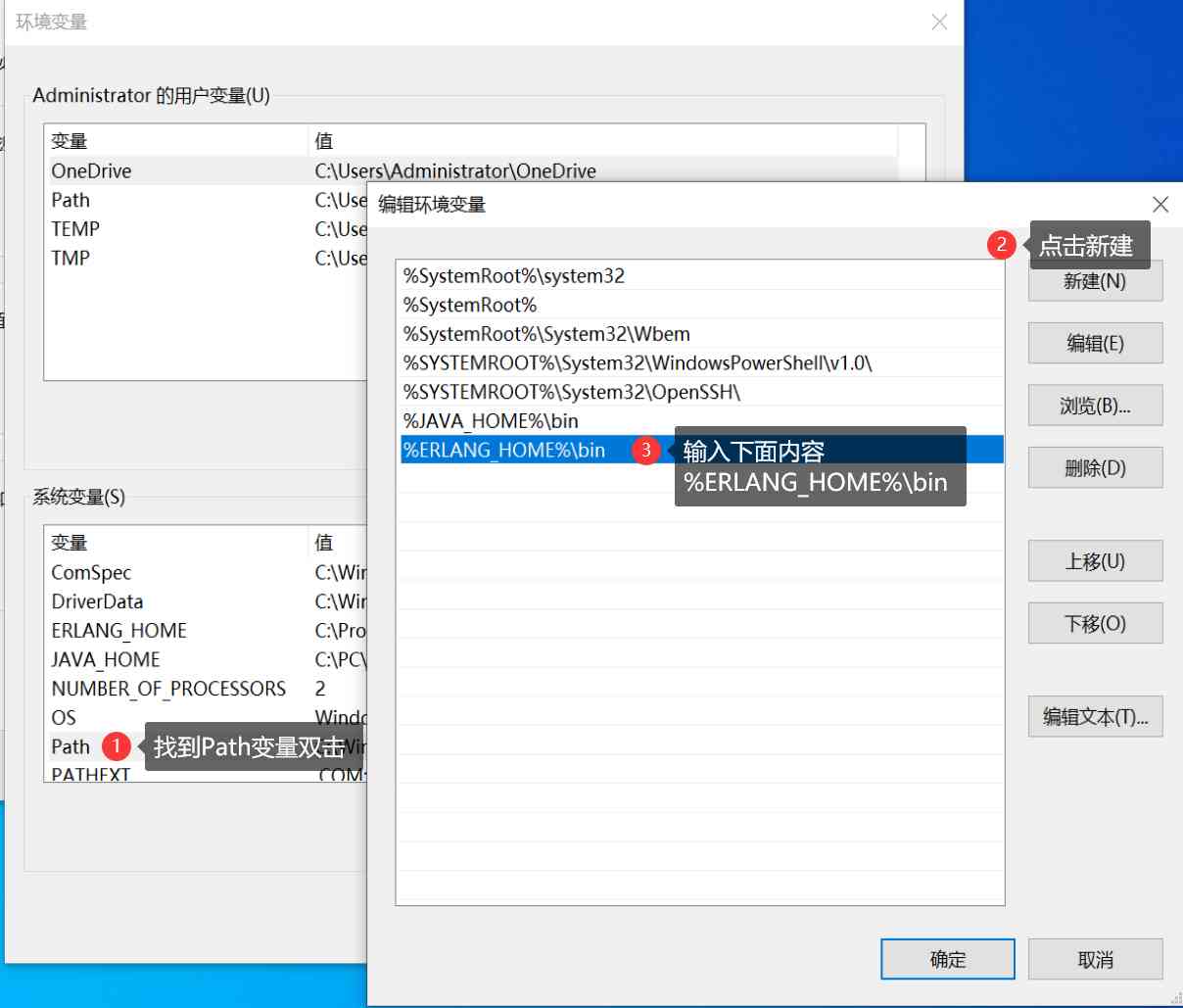This screenshot has height=1008, width=1183.
Task: Select %SystemRoot%\system32 path entry
Action: [x=700, y=276]
